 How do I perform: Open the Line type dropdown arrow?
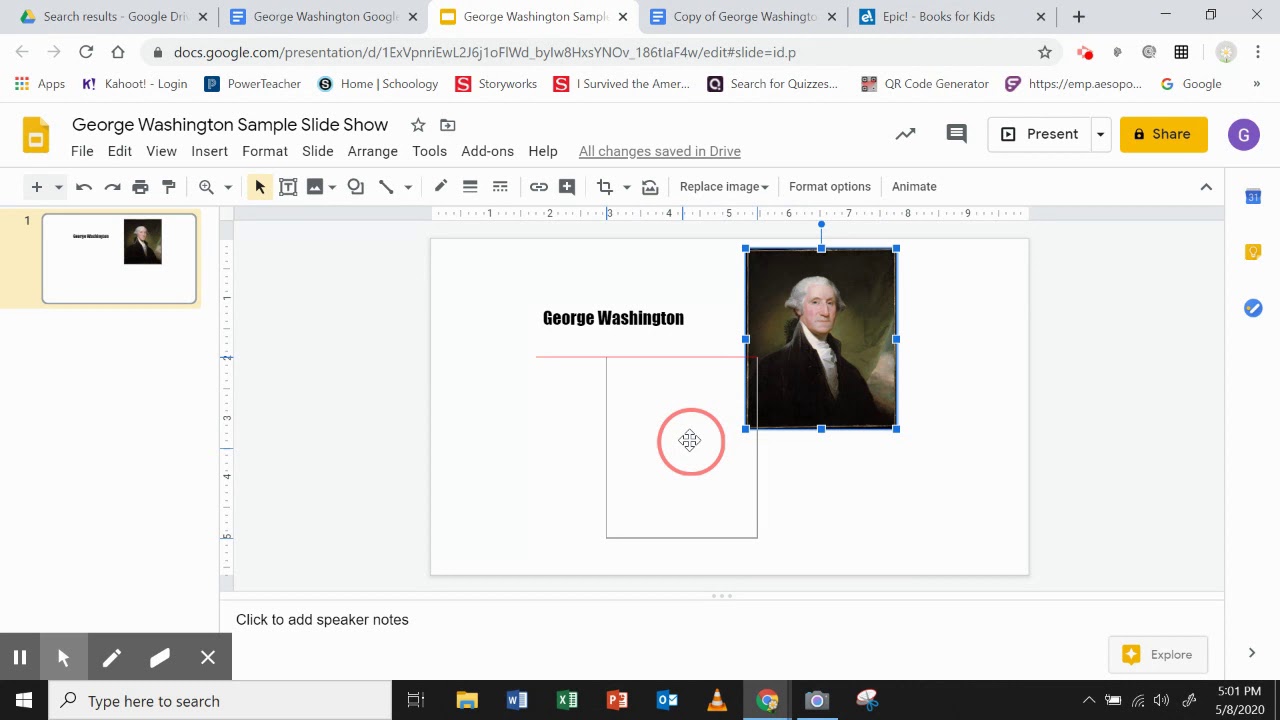coord(407,187)
